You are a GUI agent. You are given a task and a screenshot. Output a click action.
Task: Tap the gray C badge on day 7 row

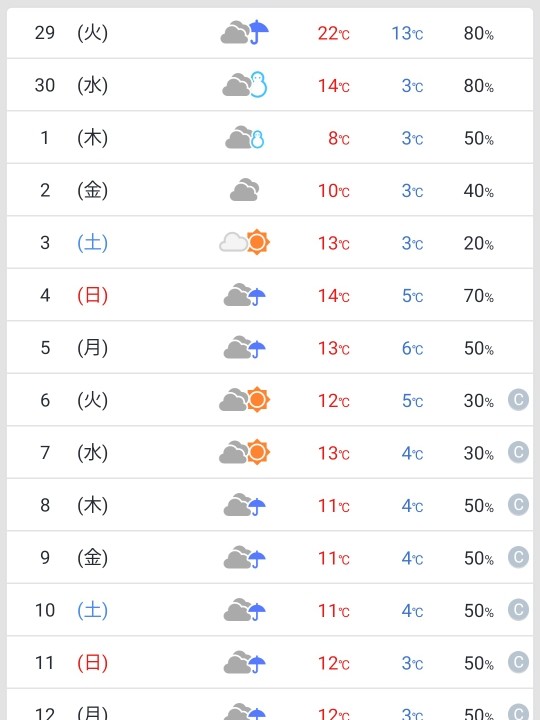(518, 452)
